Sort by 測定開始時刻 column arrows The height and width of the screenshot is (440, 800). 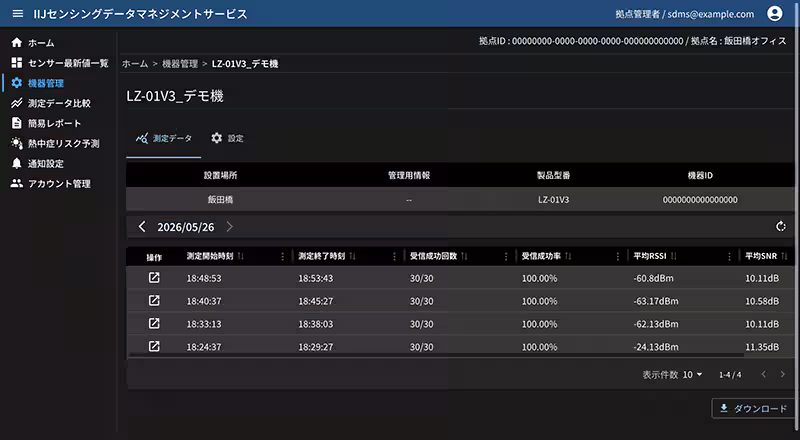(x=241, y=256)
